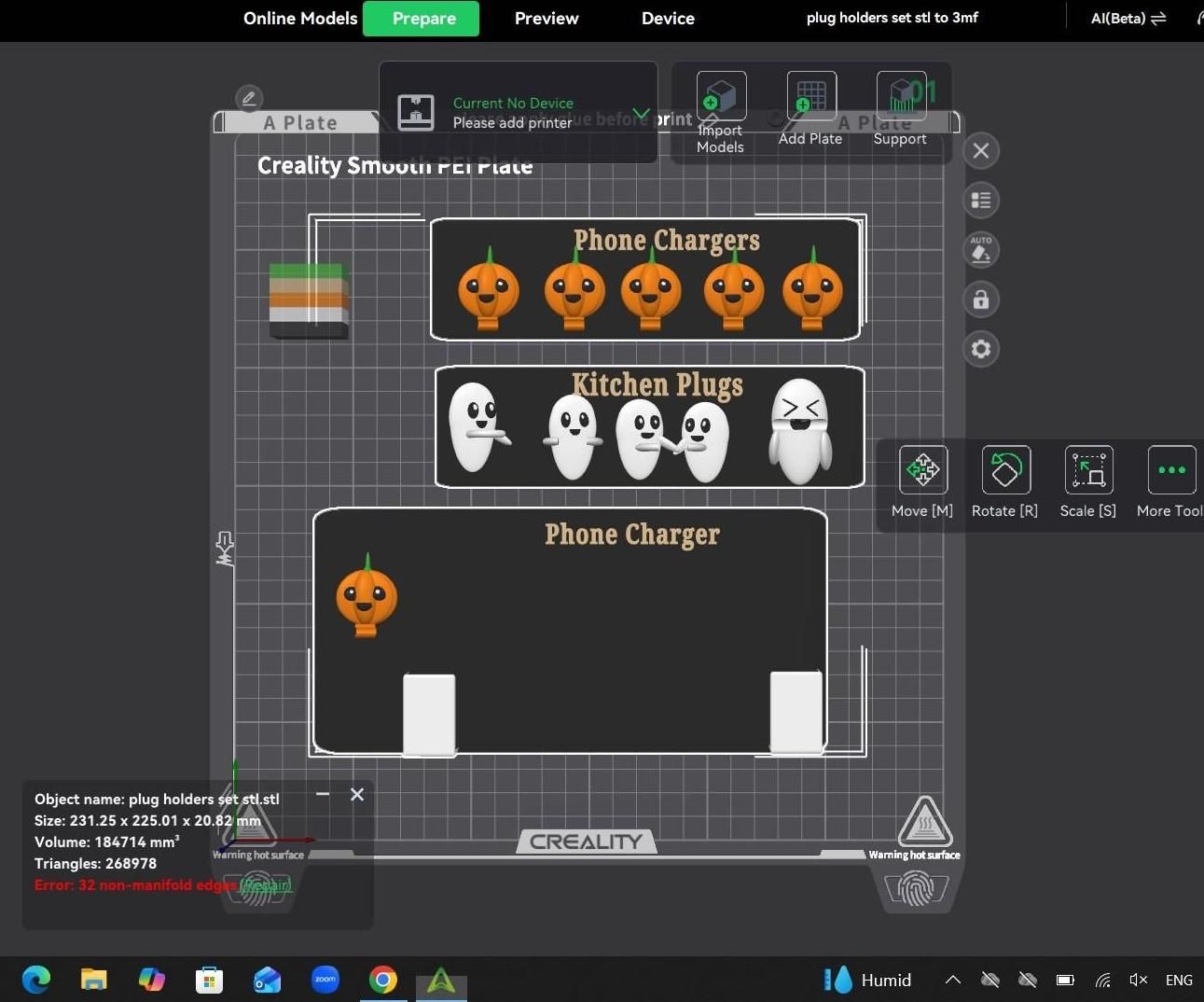This screenshot has height=1002, width=1204.
Task: Click the project title 'plug holders set stl to 3mf'
Action: [893, 18]
